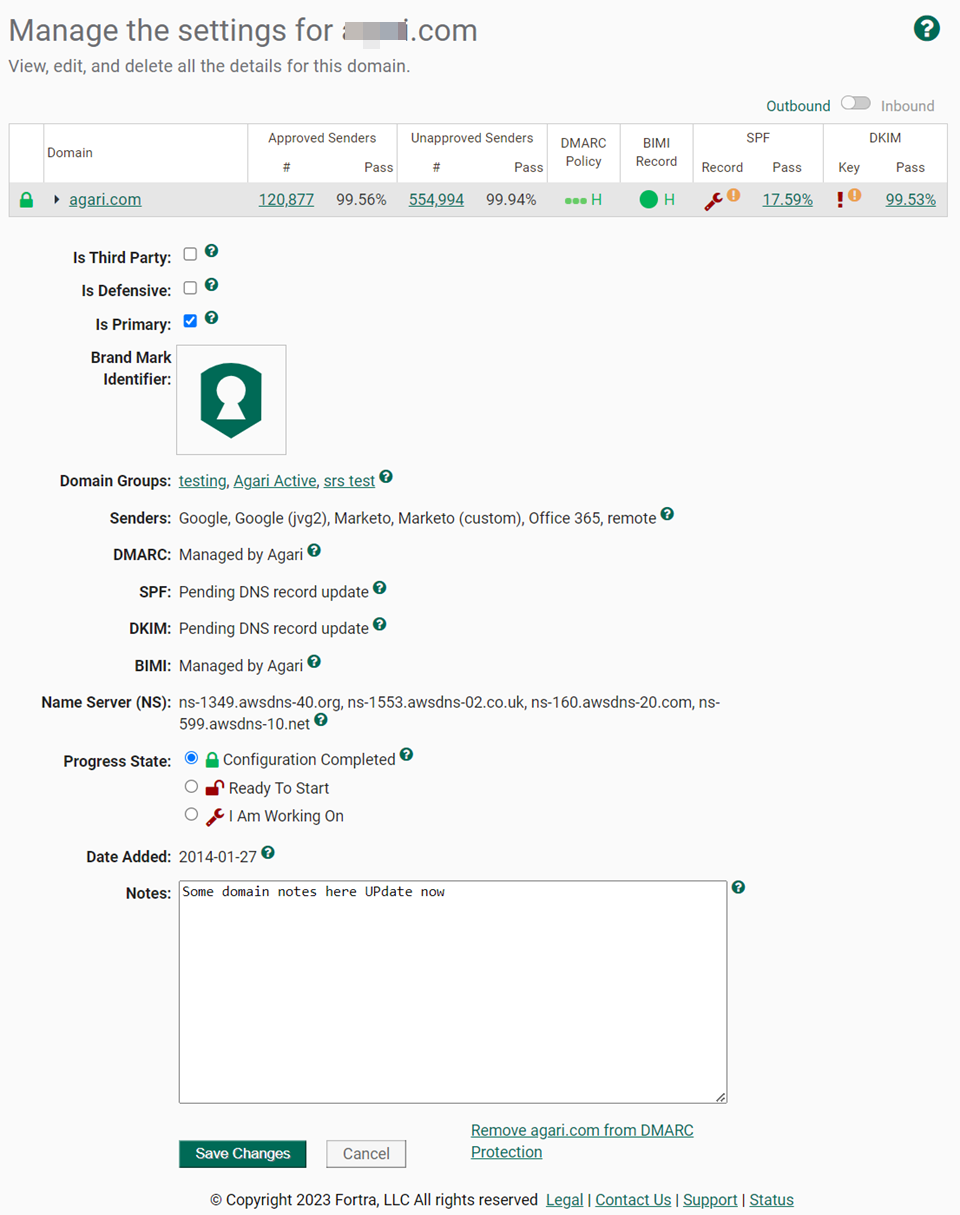Open the 99.53% DKIM pass link

click(x=911, y=199)
